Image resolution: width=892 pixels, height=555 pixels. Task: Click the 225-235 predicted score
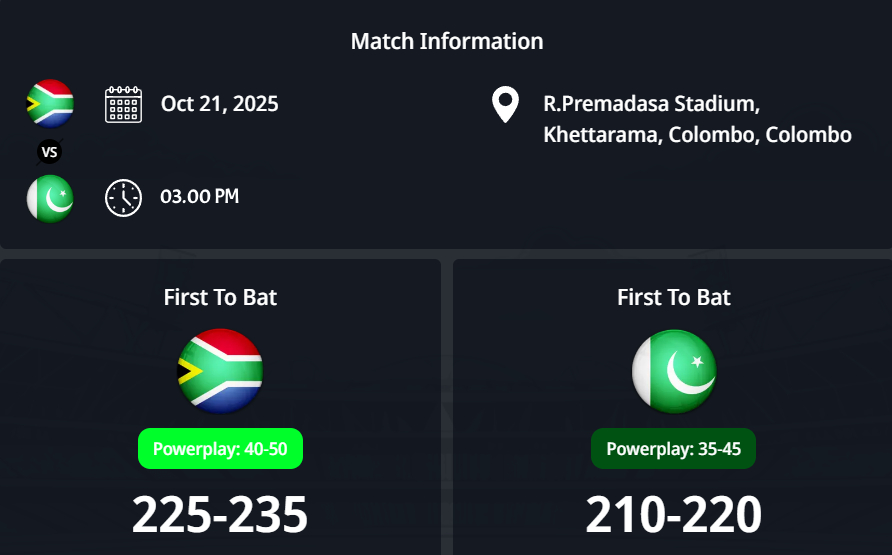[220, 515]
